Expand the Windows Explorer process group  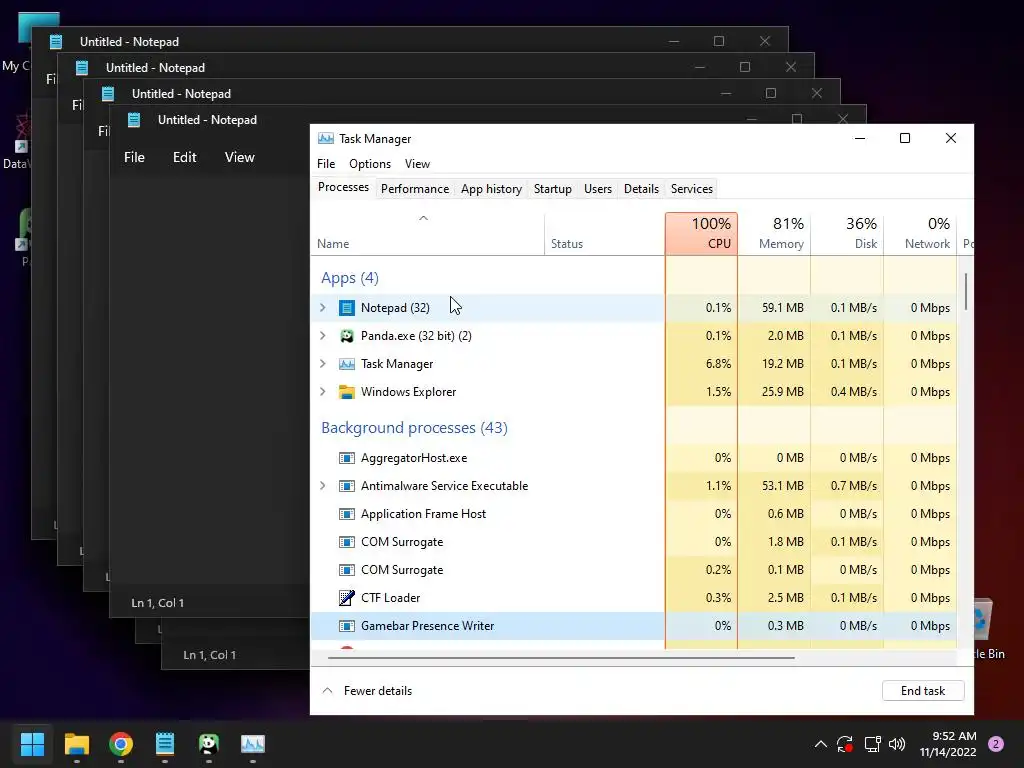coord(323,392)
